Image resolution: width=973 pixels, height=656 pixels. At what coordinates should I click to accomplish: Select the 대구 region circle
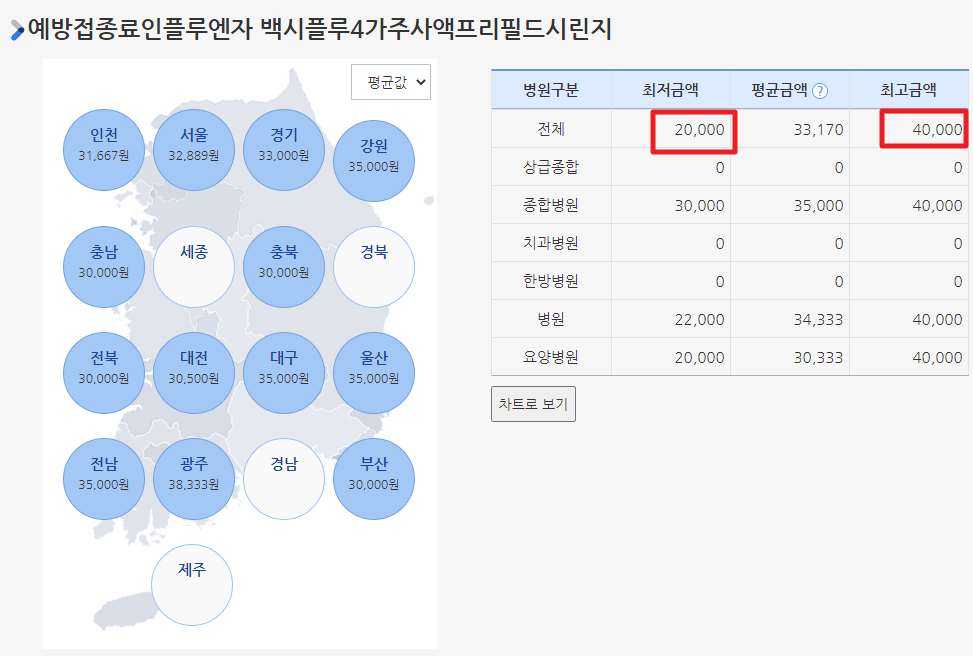[284, 373]
